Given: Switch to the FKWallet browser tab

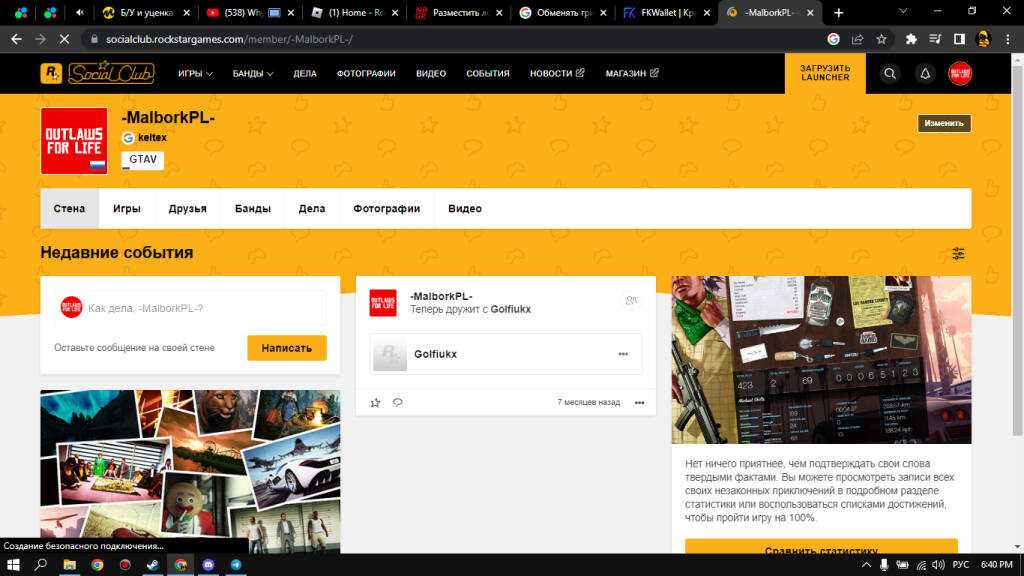Looking at the screenshot, I should point(665,12).
